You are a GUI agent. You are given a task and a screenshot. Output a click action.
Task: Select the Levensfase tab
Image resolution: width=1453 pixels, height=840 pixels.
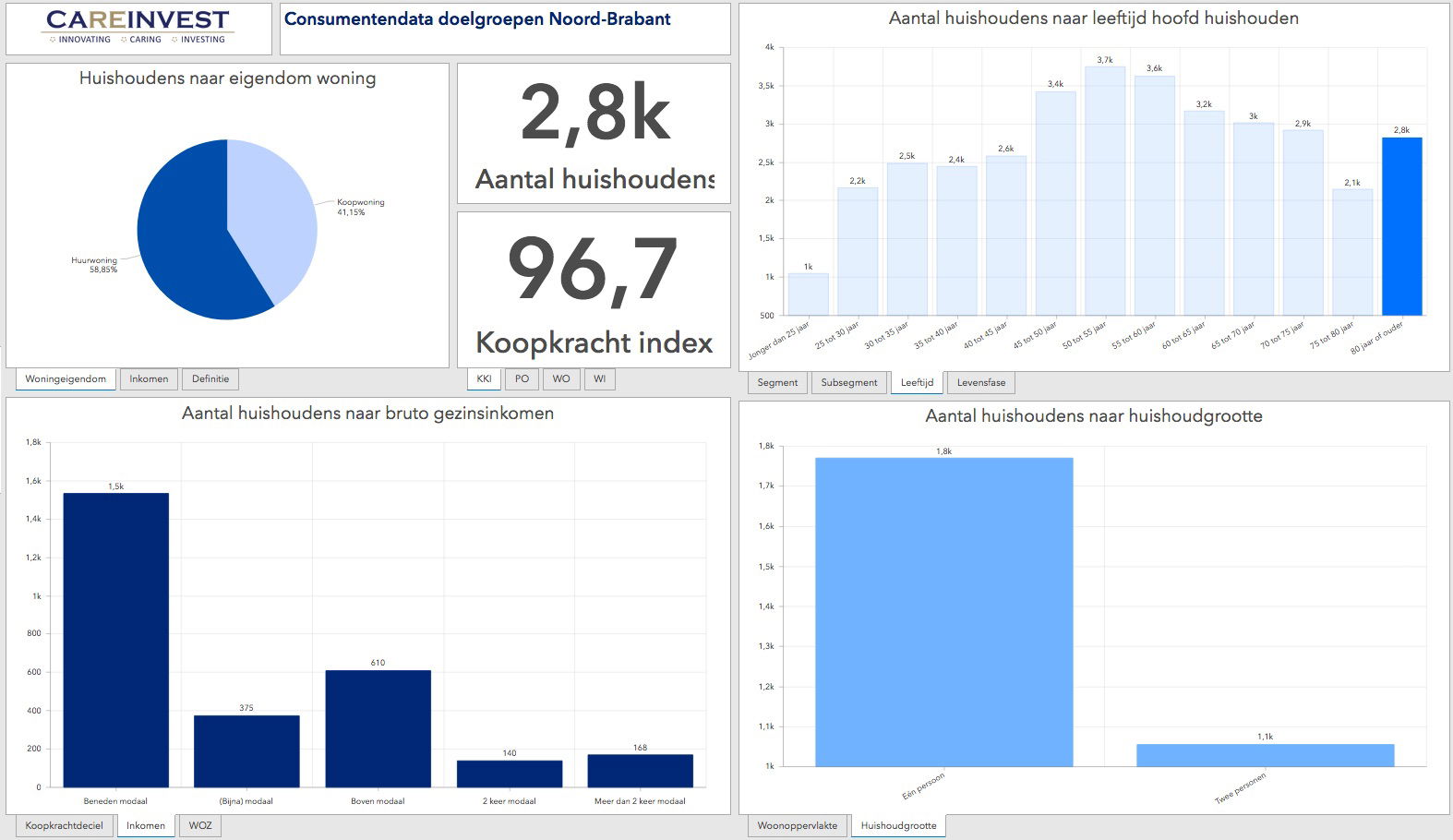click(981, 383)
